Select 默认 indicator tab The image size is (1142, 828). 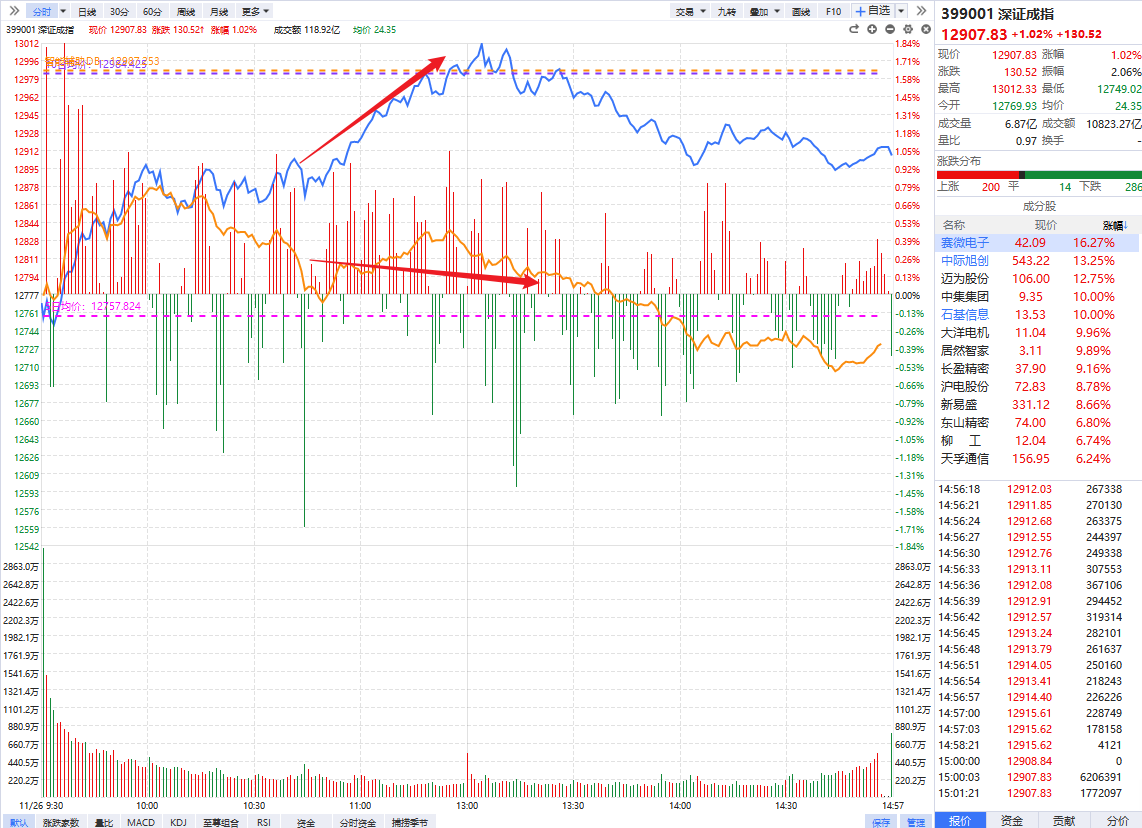click(x=19, y=822)
